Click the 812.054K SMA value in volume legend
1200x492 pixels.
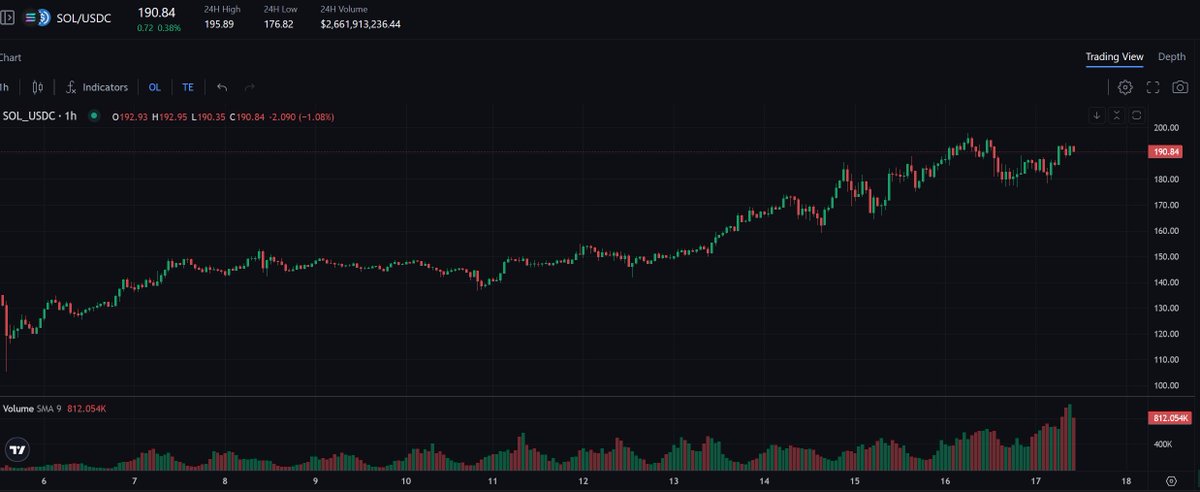[x=87, y=409]
